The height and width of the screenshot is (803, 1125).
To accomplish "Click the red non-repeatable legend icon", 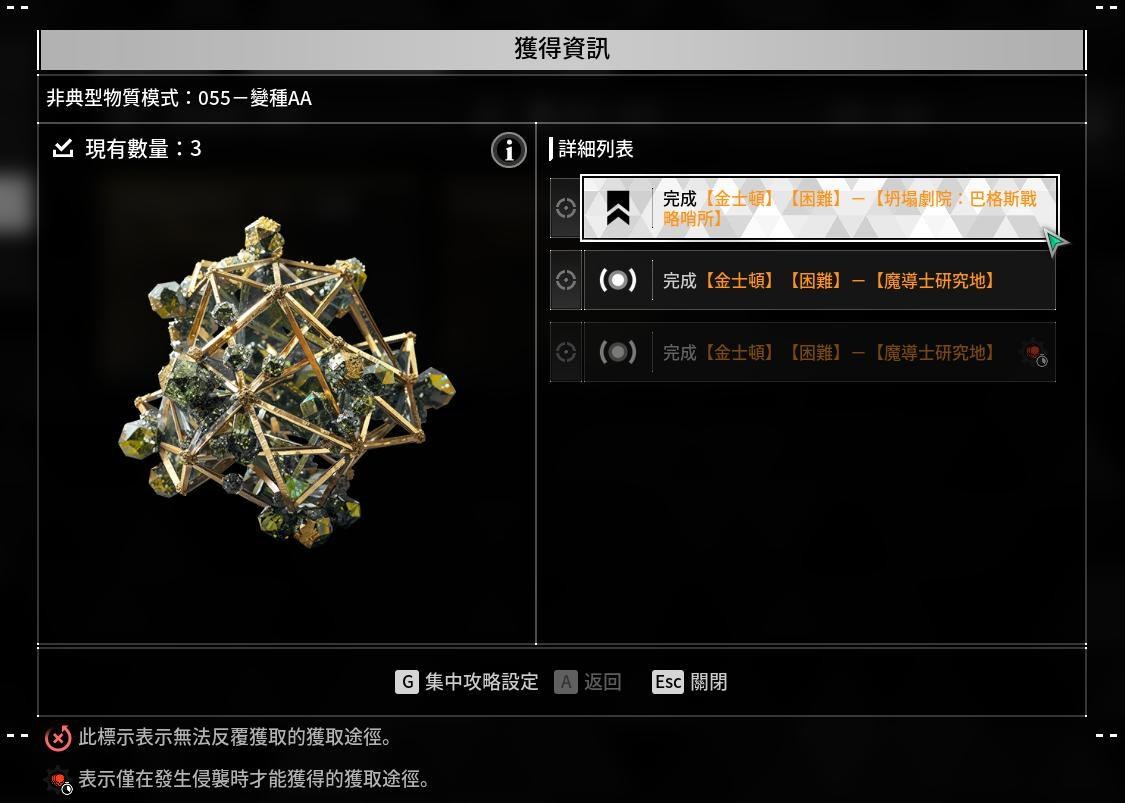I will click(x=58, y=738).
